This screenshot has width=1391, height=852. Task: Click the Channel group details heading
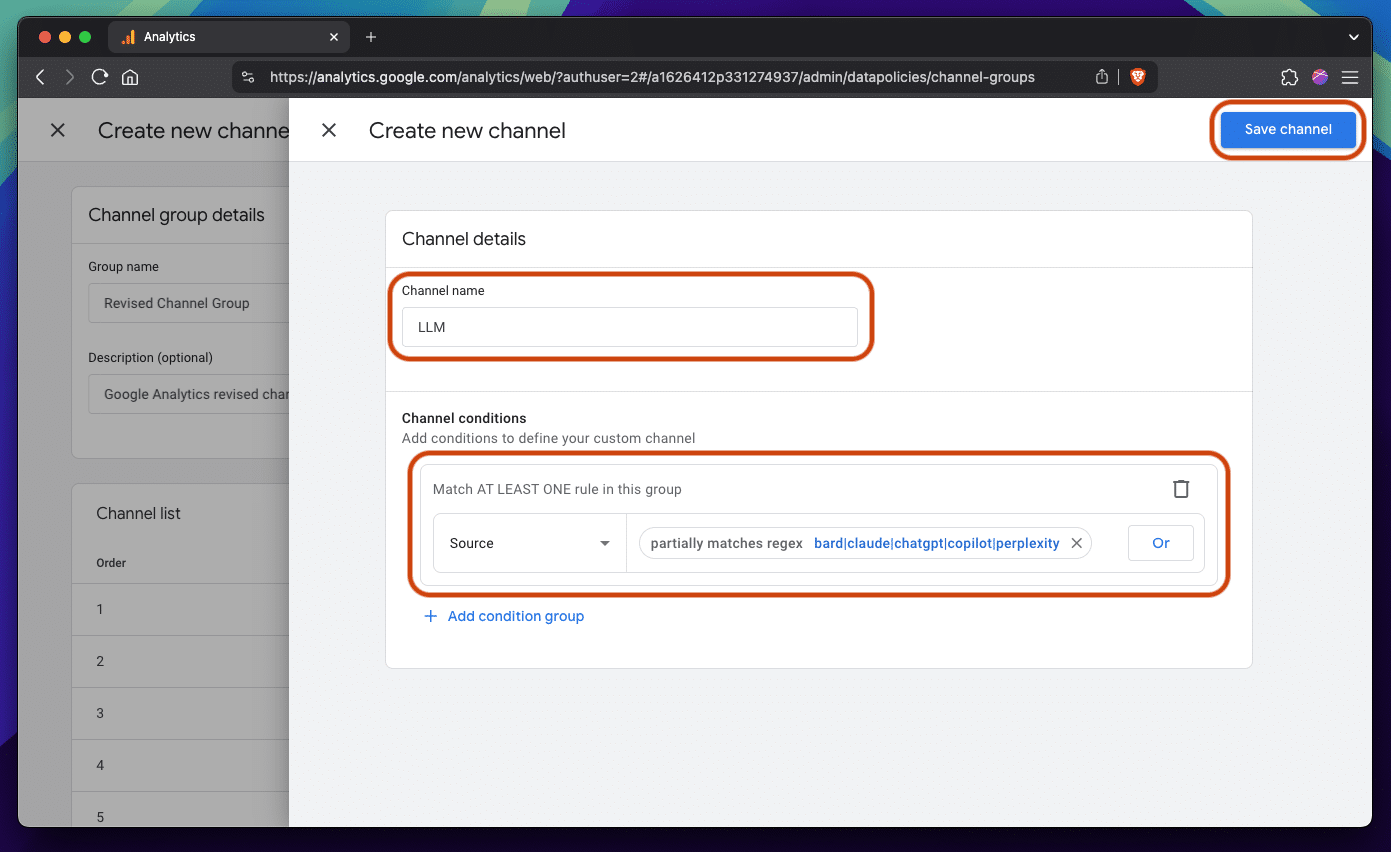pyautogui.click(x=176, y=215)
